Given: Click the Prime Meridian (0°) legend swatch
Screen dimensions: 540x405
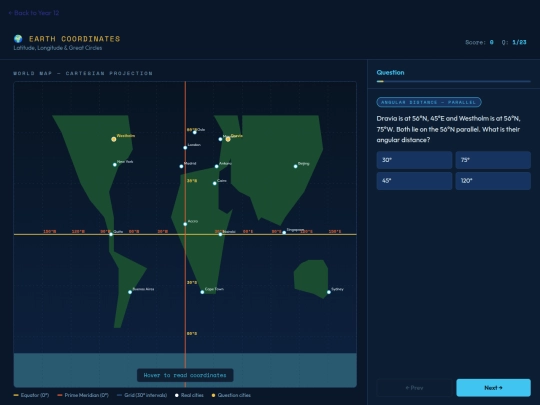Looking at the screenshot, I should [x=60, y=395].
